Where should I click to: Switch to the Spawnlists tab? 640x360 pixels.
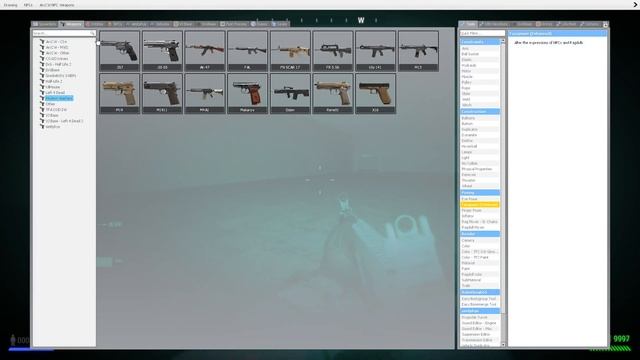45,24
